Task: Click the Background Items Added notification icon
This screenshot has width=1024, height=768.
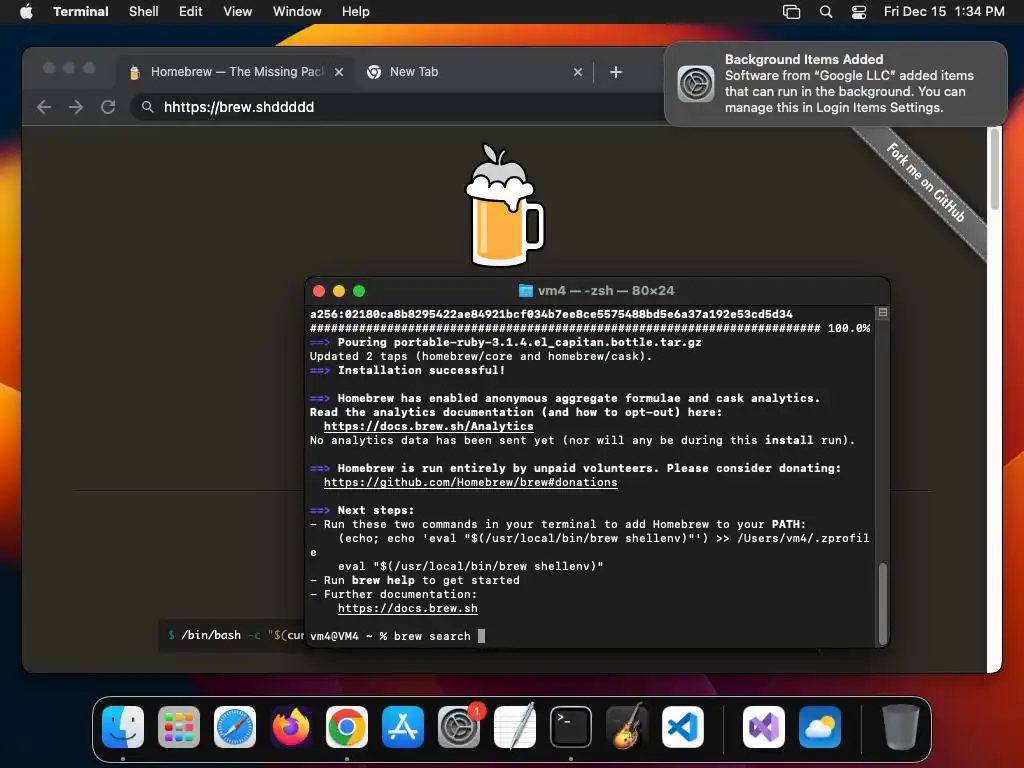Action: click(696, 84)
